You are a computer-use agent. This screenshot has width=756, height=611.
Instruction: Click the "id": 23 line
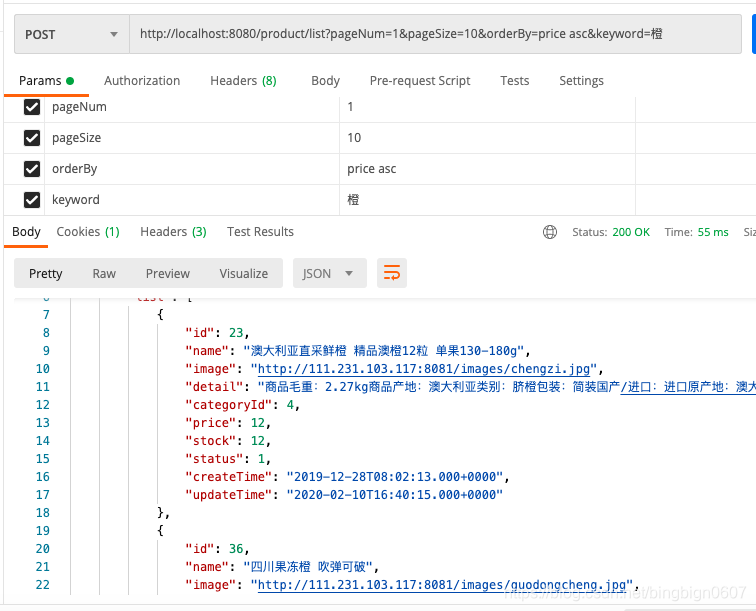217,333
